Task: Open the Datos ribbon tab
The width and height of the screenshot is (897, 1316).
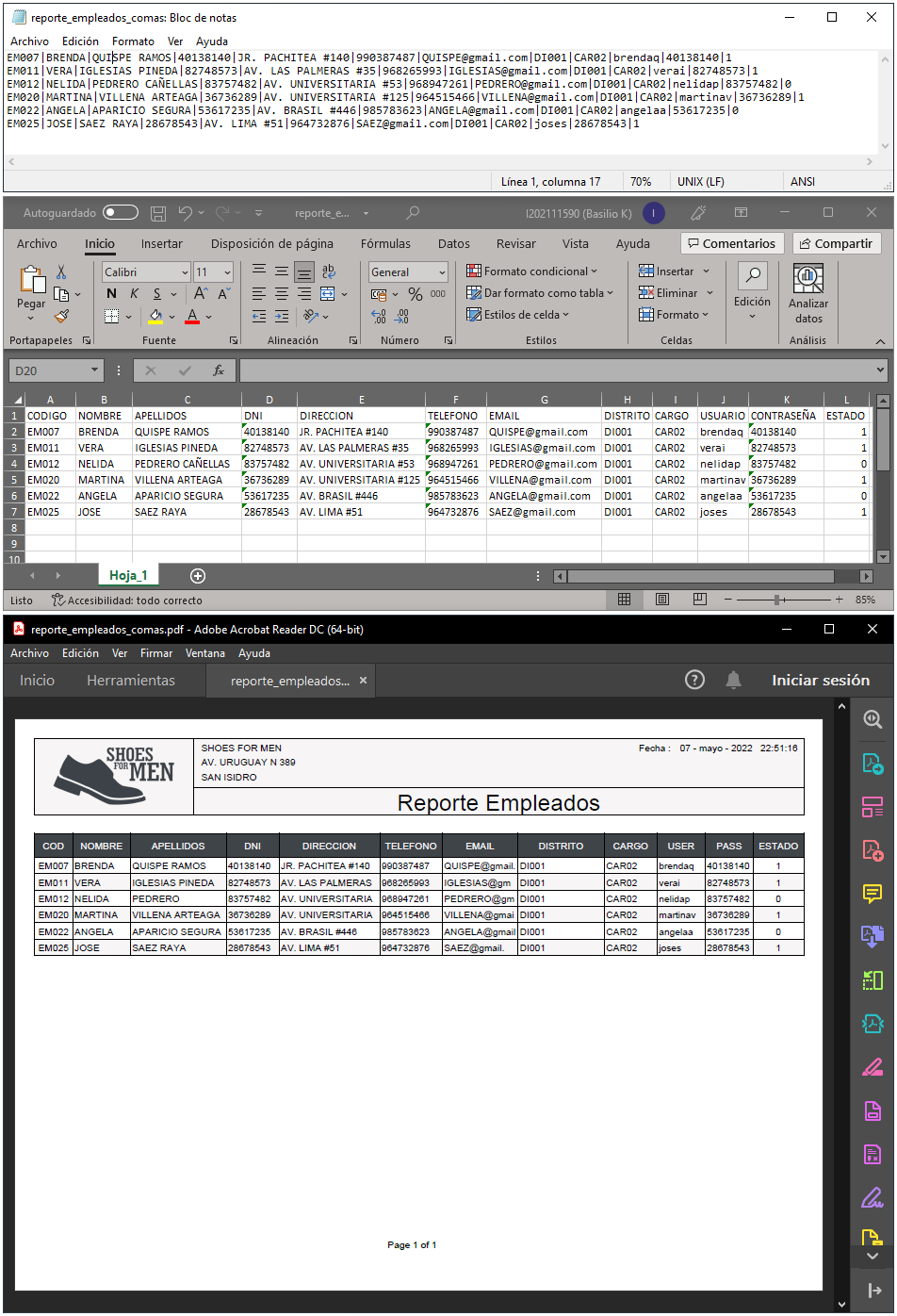Action: tap(453, 243)
